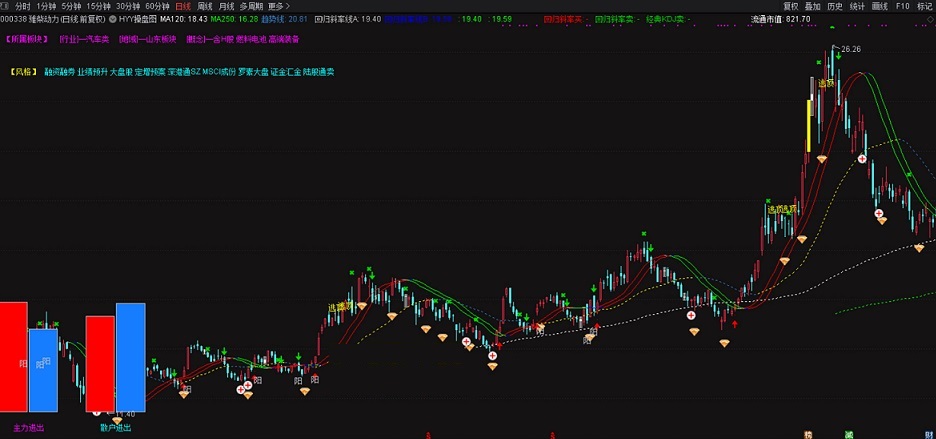Switch to the 月线 monthly chart
The image size is (936, 439).
tap(226, 7)
